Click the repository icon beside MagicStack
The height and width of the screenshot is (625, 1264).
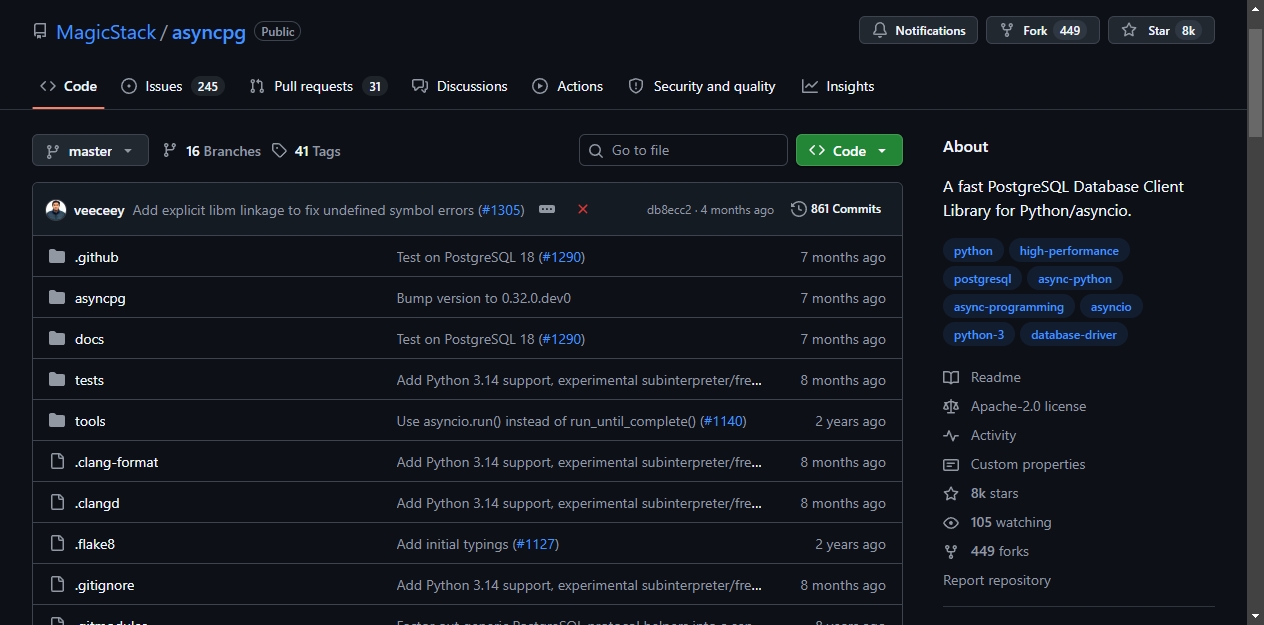(x=40, y=31)
